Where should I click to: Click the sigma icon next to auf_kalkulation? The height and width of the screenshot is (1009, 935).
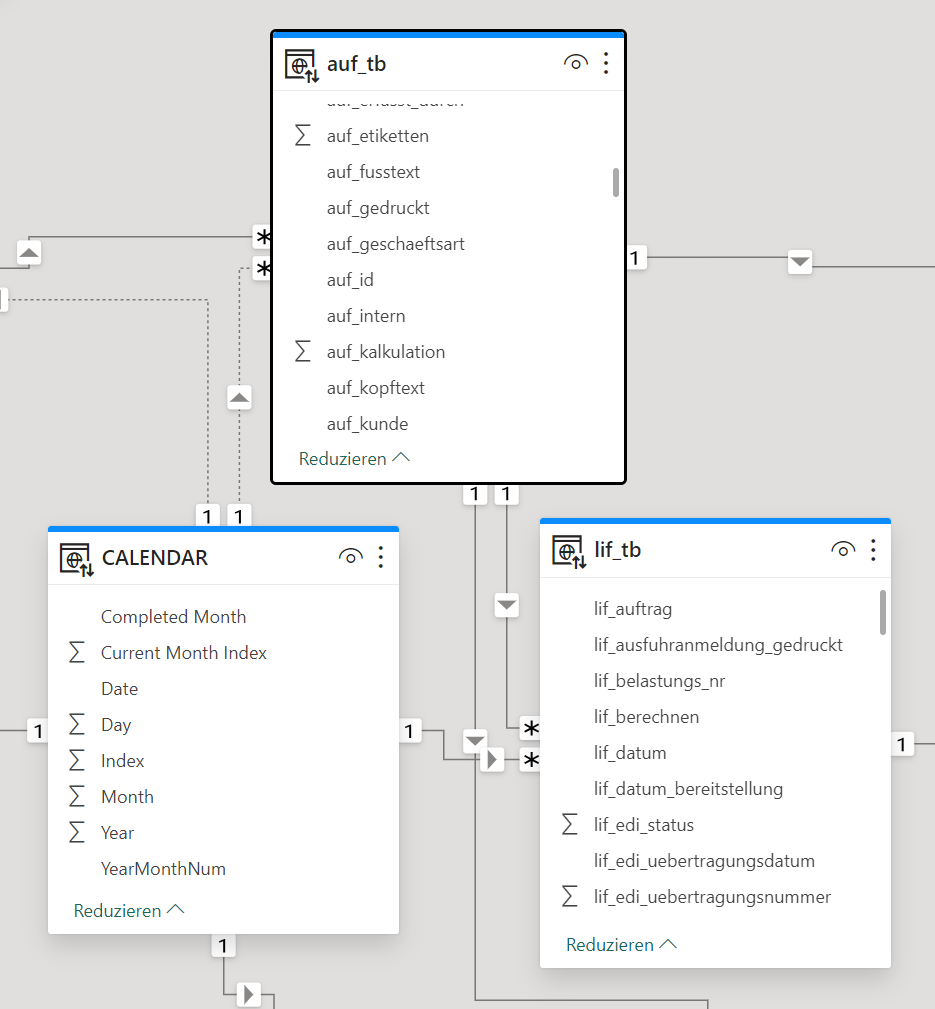[x=302, y=352]
